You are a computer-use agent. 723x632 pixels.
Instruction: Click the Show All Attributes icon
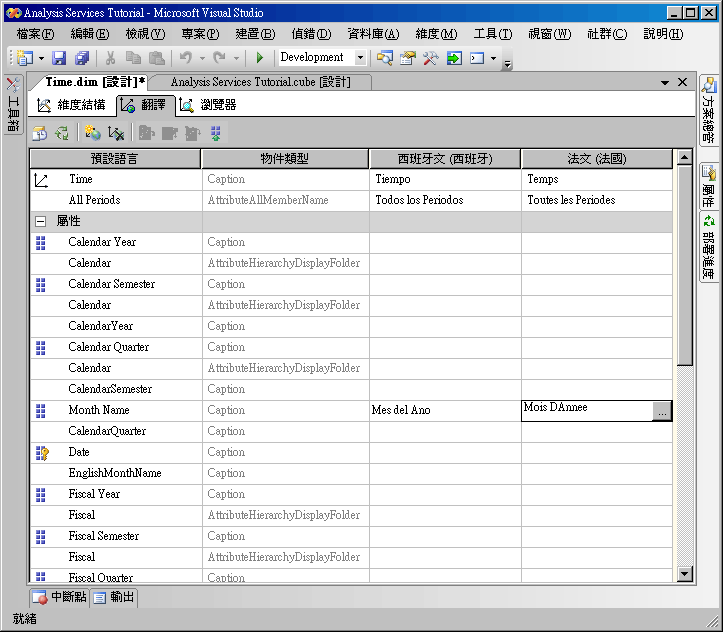coord(215,133)
